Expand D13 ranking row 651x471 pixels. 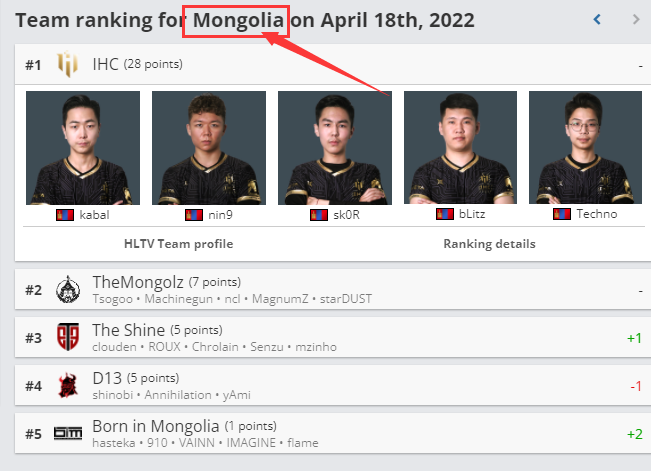[x=333, y=385]
